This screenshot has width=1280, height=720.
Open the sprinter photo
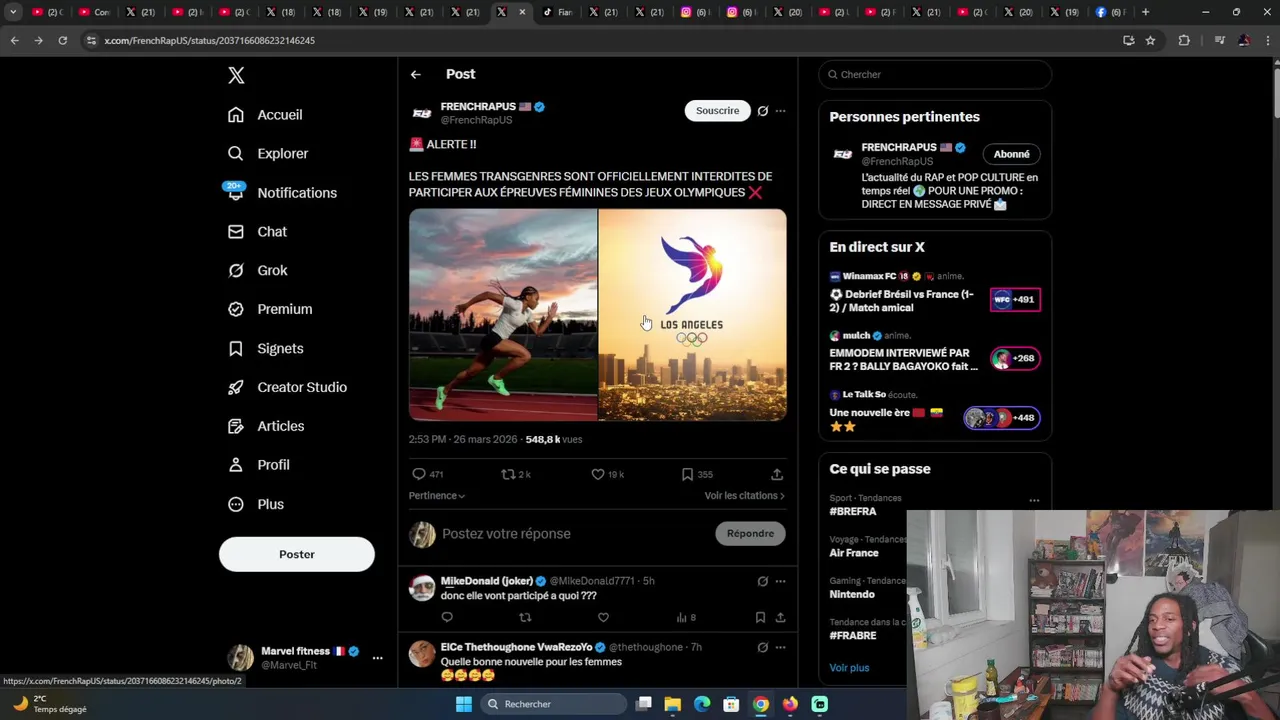[503, 315]
